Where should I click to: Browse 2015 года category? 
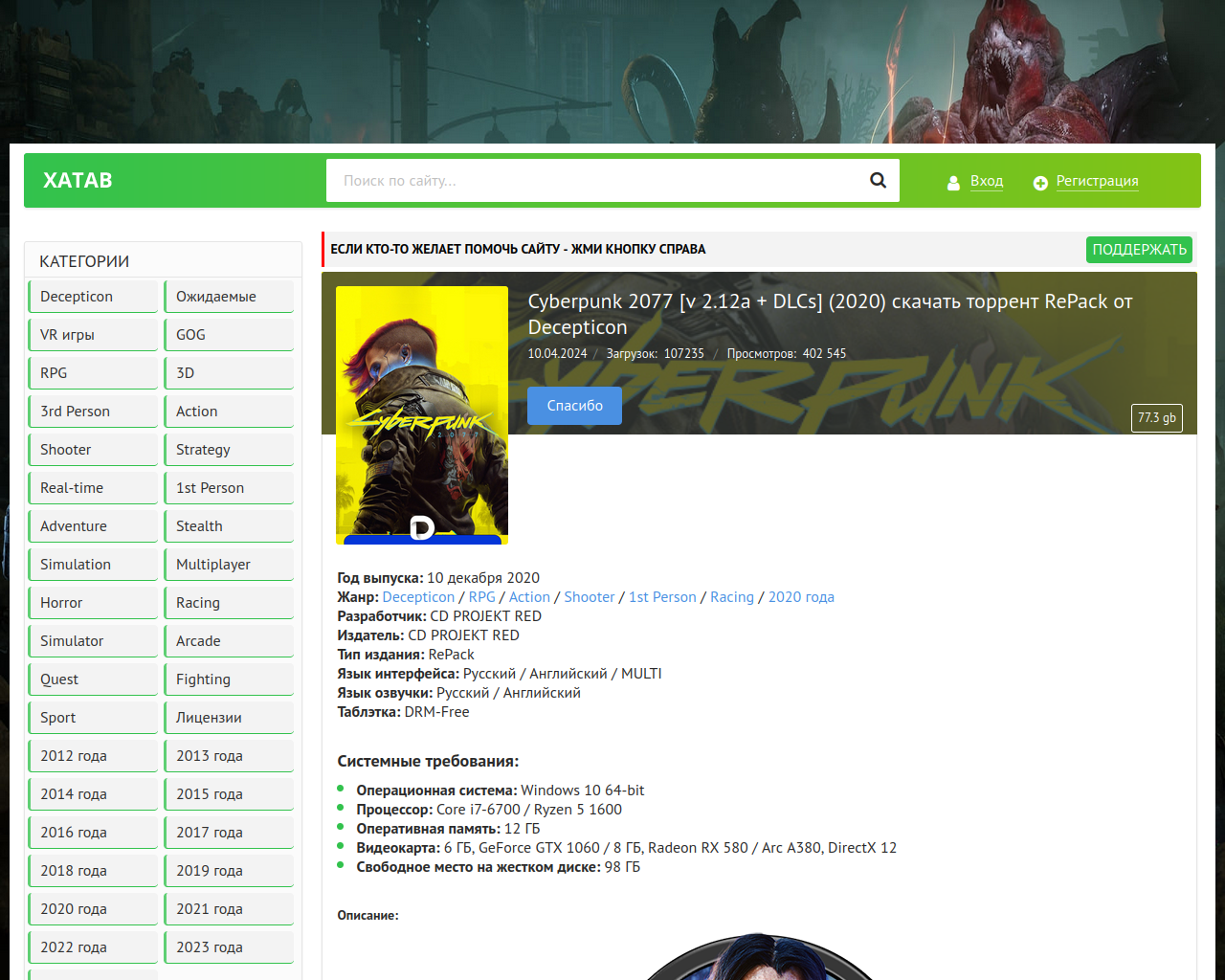[229, 794]
